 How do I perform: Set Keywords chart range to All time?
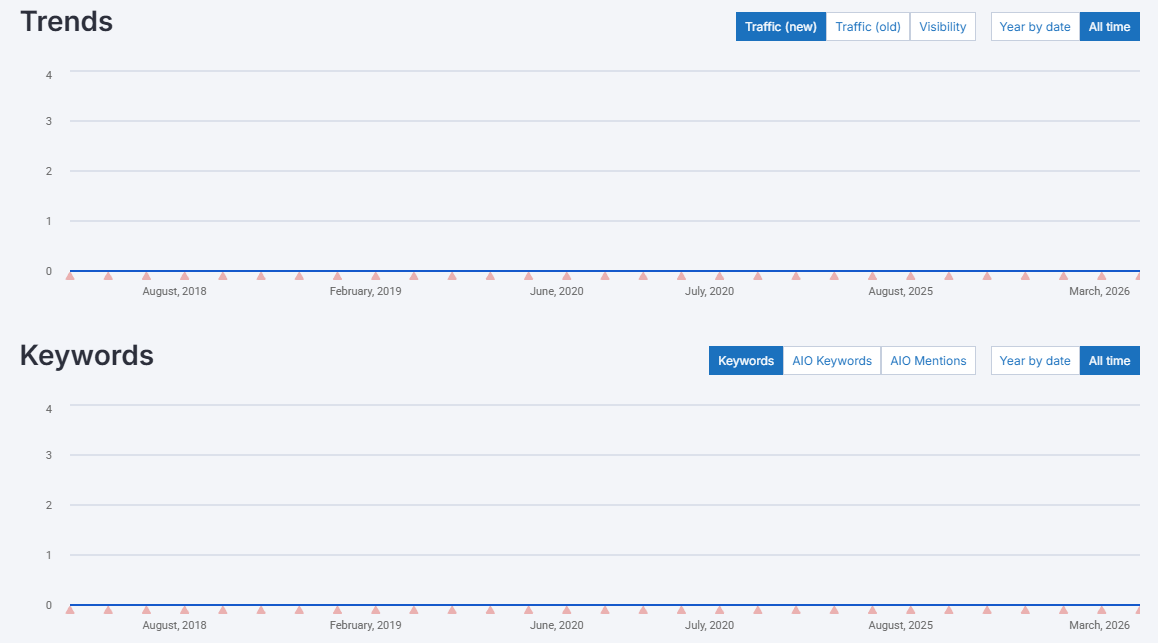[x=1109, y=361]
